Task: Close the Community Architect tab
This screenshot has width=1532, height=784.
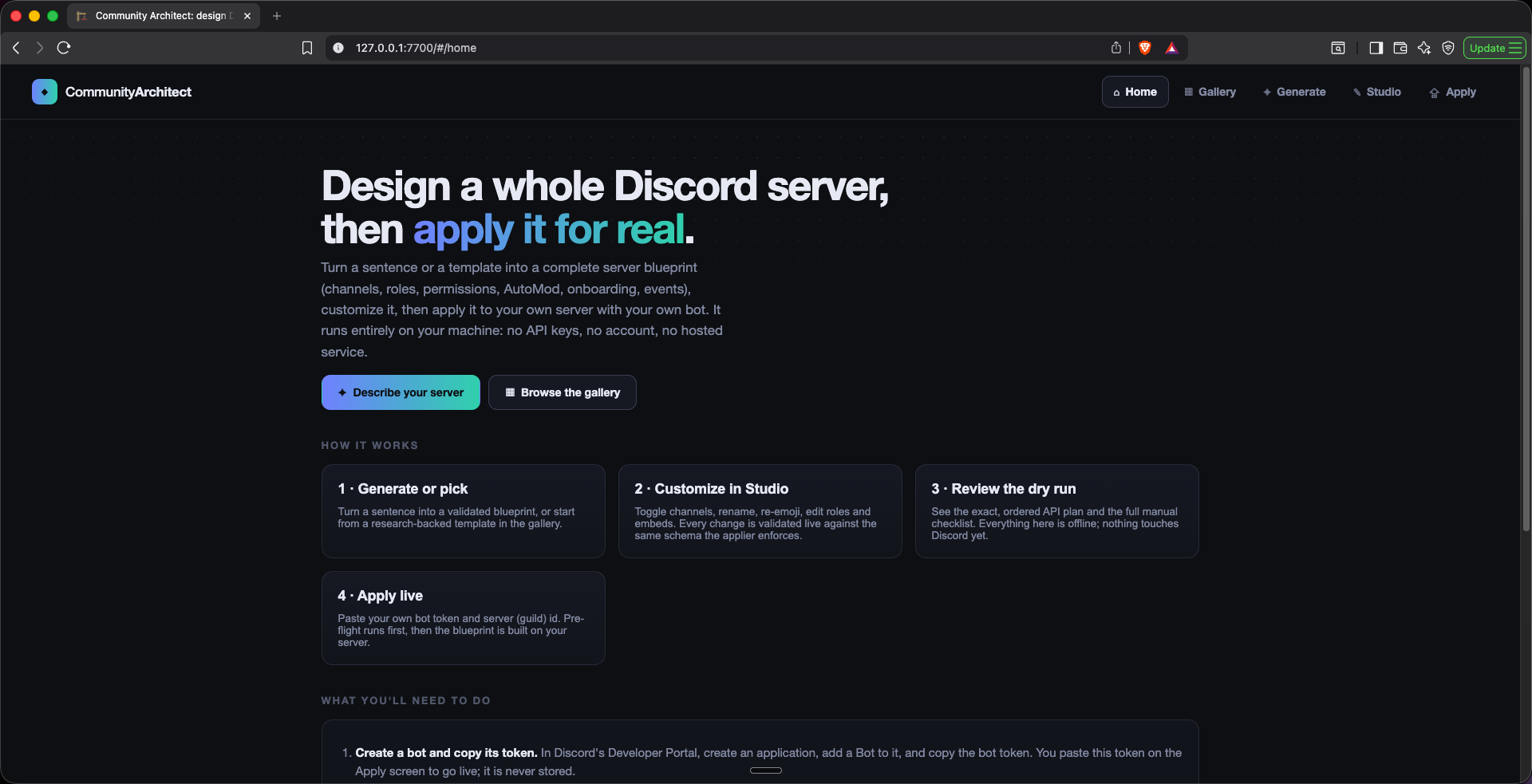Action: 247,16
